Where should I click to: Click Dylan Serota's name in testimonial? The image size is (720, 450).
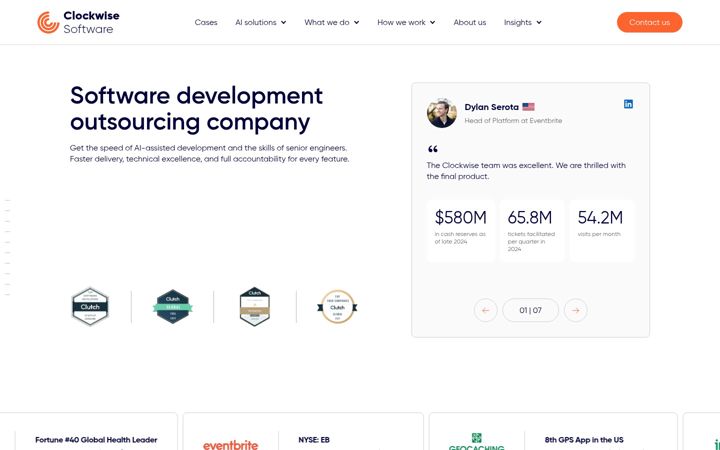coord(491,107)
